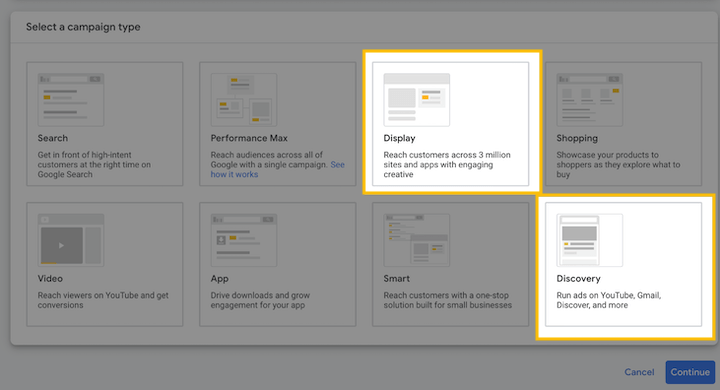720x390 pixels.
Task: Click the Shopping campaign illustration icon
Action: [590, 100]
